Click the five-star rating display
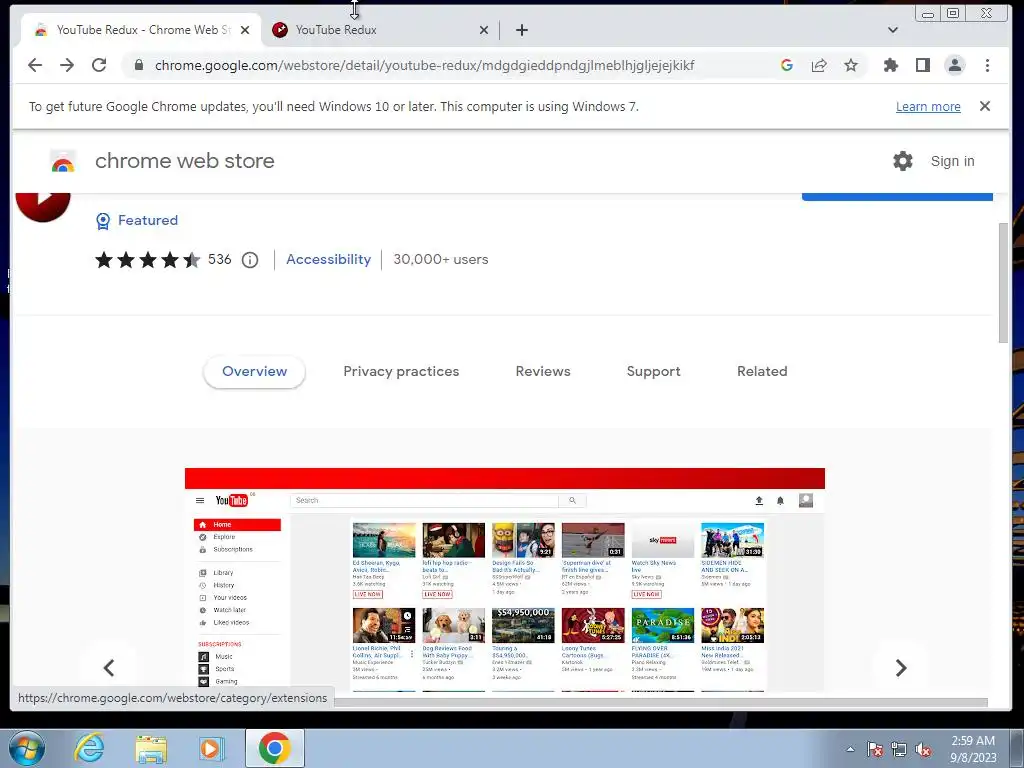Viewport: 1024px width, 768px height. coord(148,260)
